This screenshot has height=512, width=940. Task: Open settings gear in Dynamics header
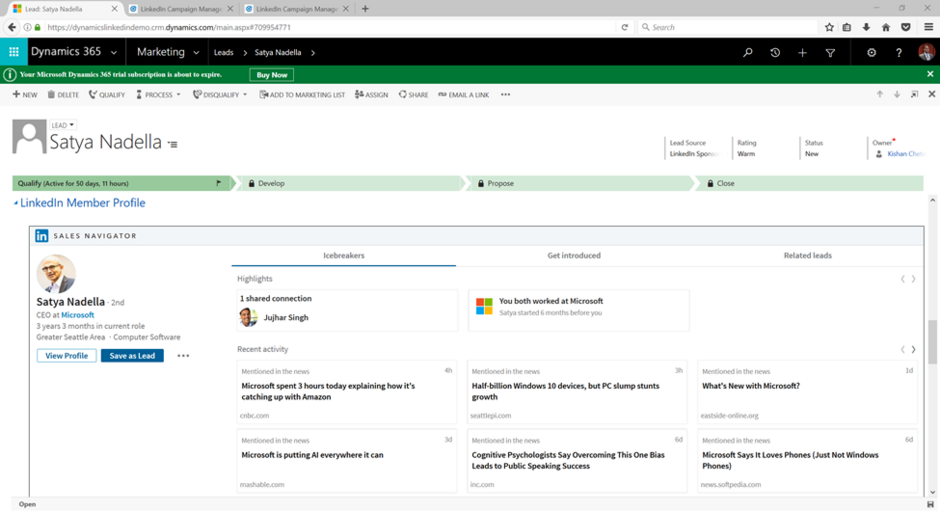(871, 53)
